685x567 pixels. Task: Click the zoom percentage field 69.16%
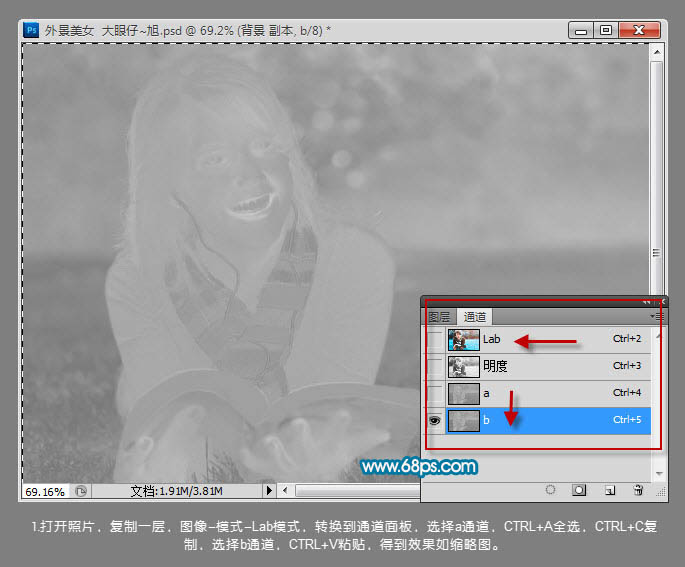click(45, 491)
